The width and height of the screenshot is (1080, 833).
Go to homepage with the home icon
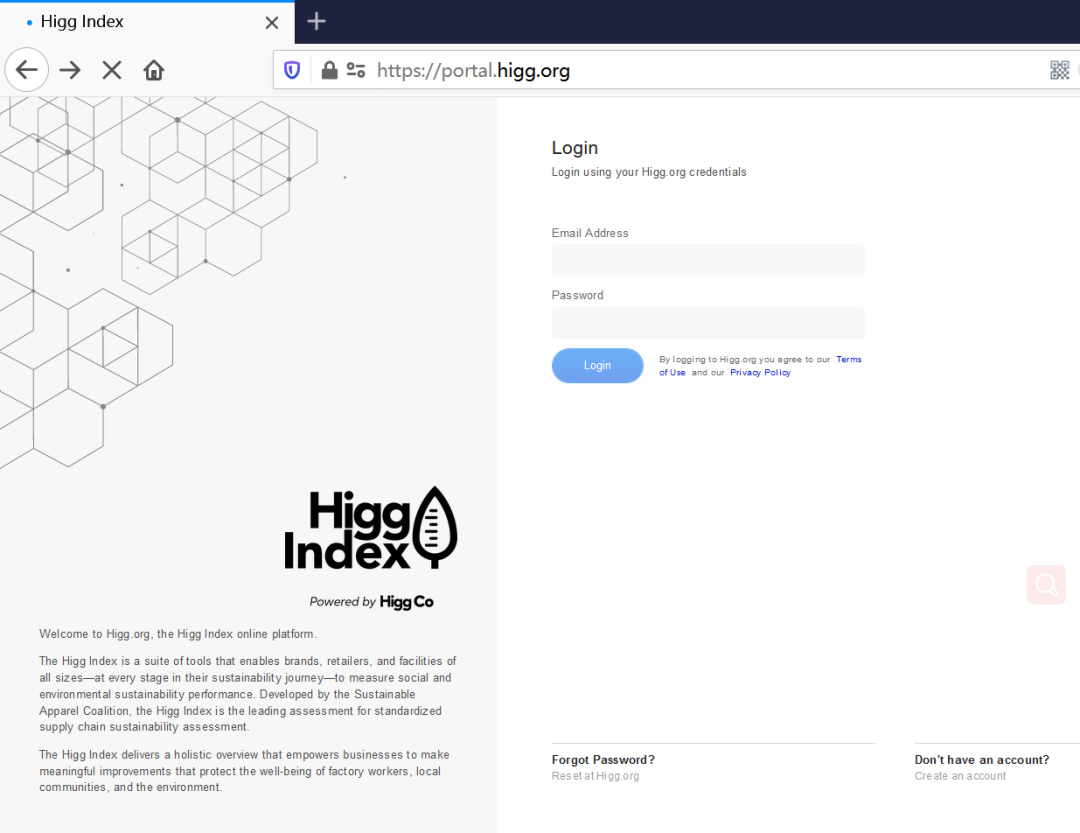[x=154, y=70]
